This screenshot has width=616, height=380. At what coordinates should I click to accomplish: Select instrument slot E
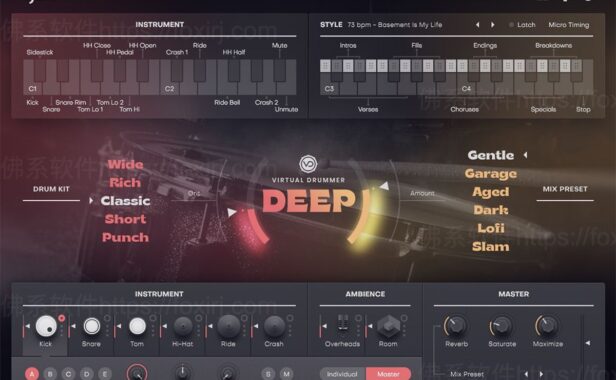105,374
